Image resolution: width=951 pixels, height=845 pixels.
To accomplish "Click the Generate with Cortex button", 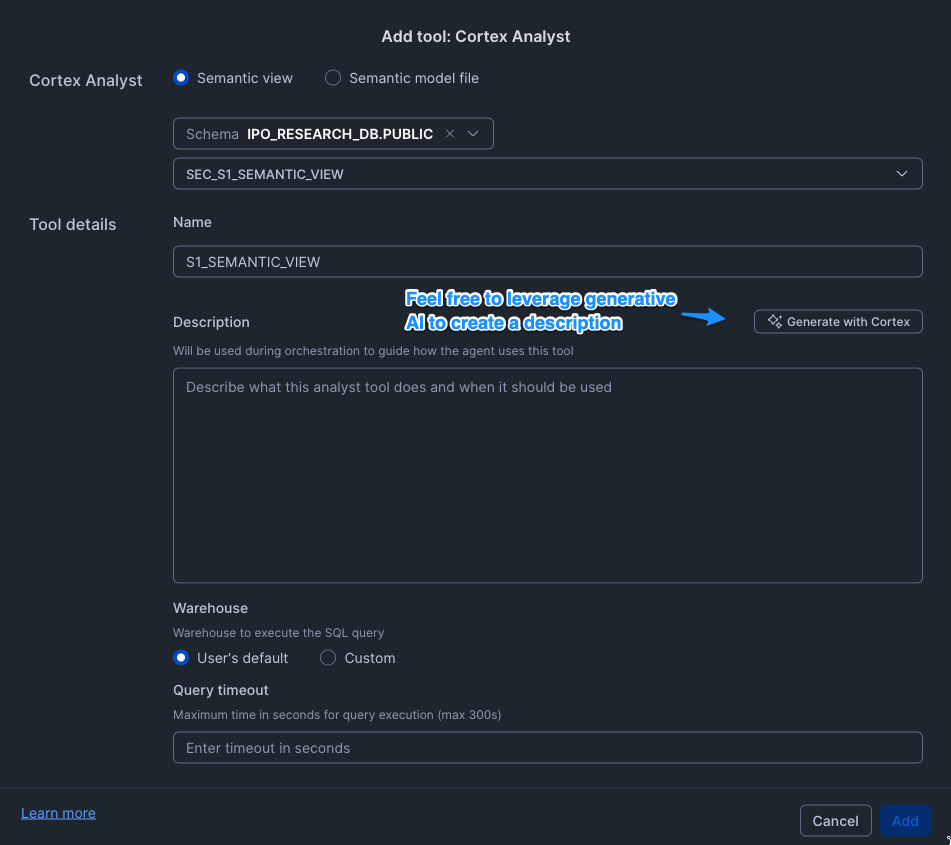I will [x=838, y=322].
